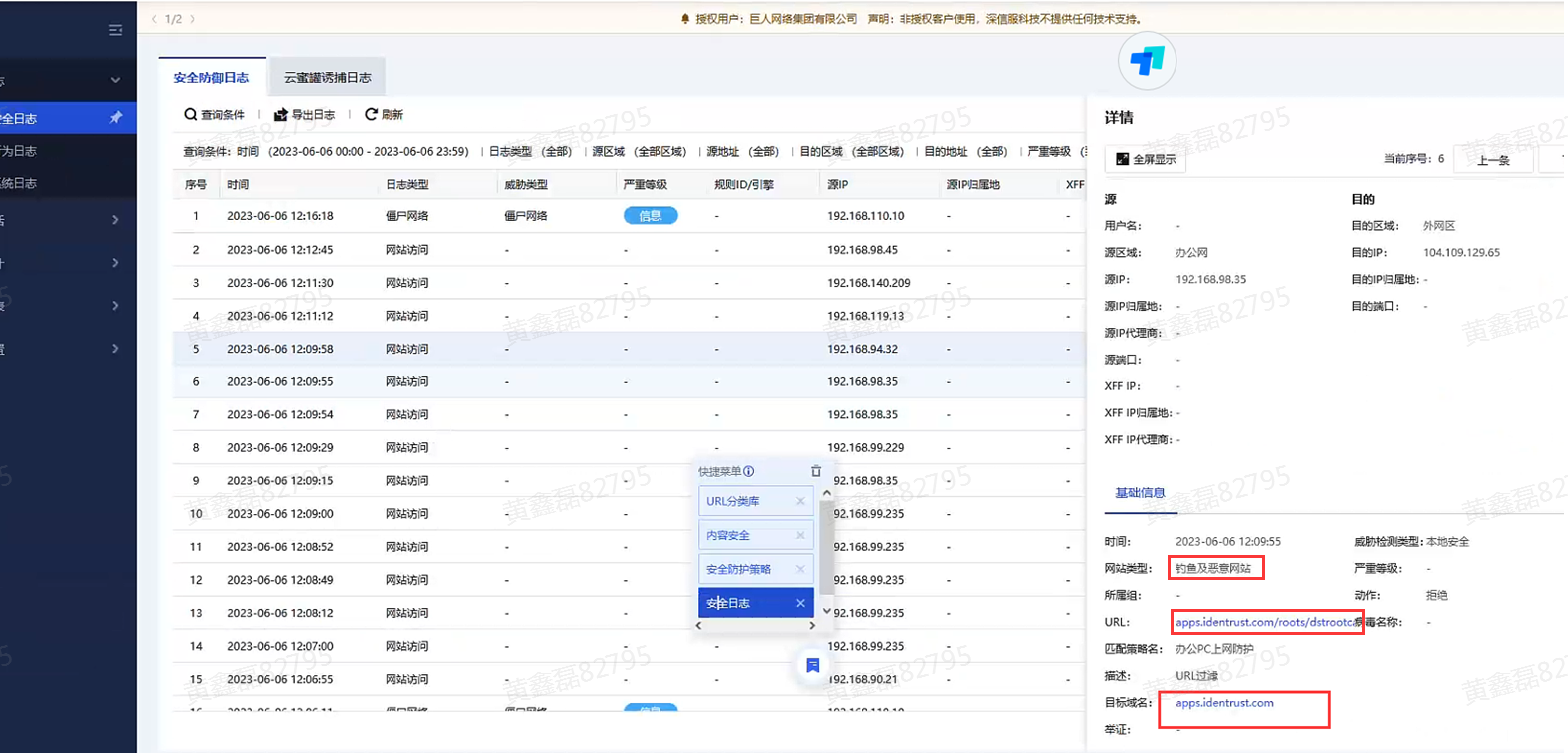Click the round blue logo icon
The image size is (1568, 753).
[x=1147, y=61]
